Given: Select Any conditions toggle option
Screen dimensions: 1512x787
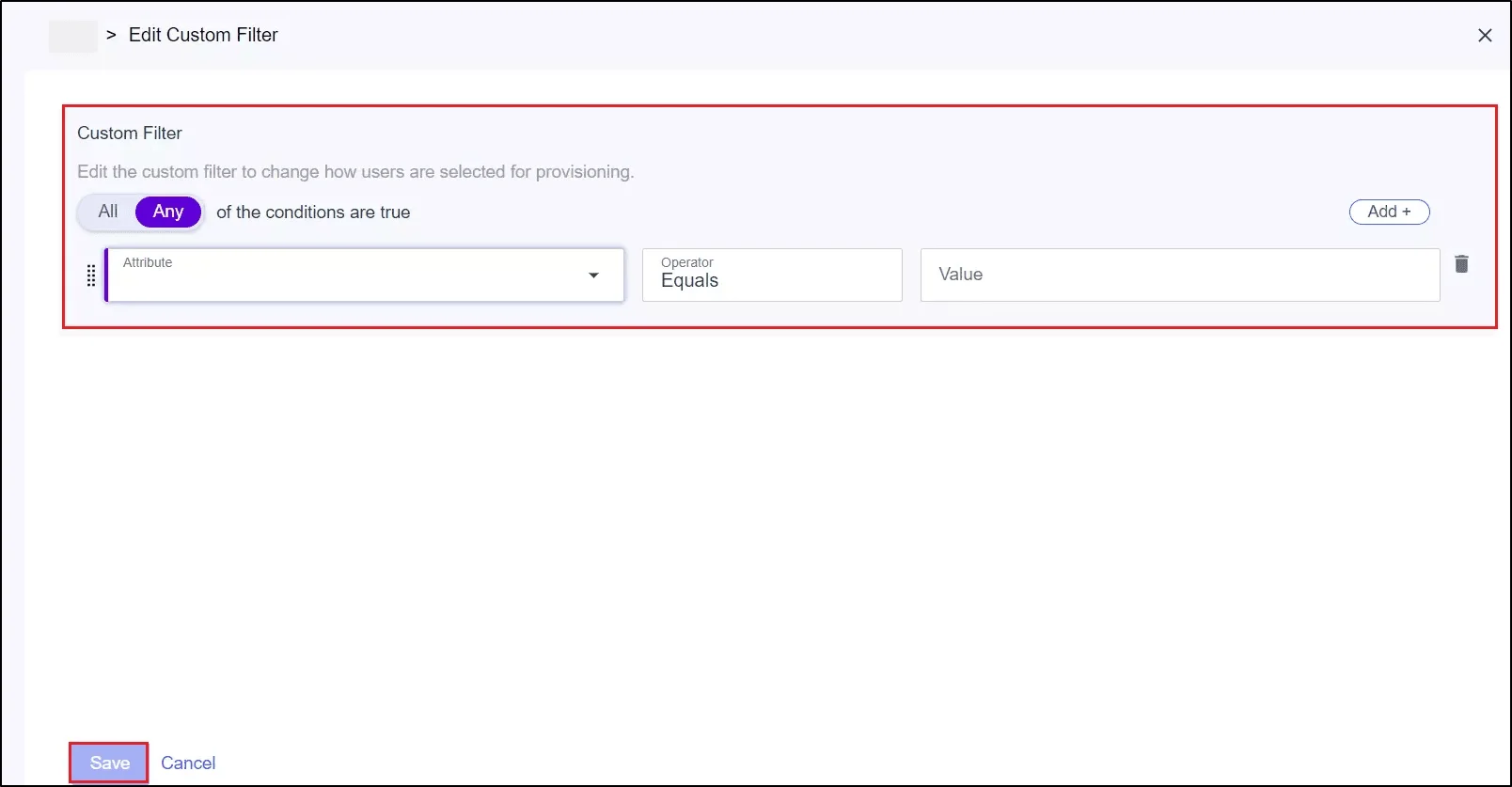Looking at the screenshot, I should click(168, 212).
